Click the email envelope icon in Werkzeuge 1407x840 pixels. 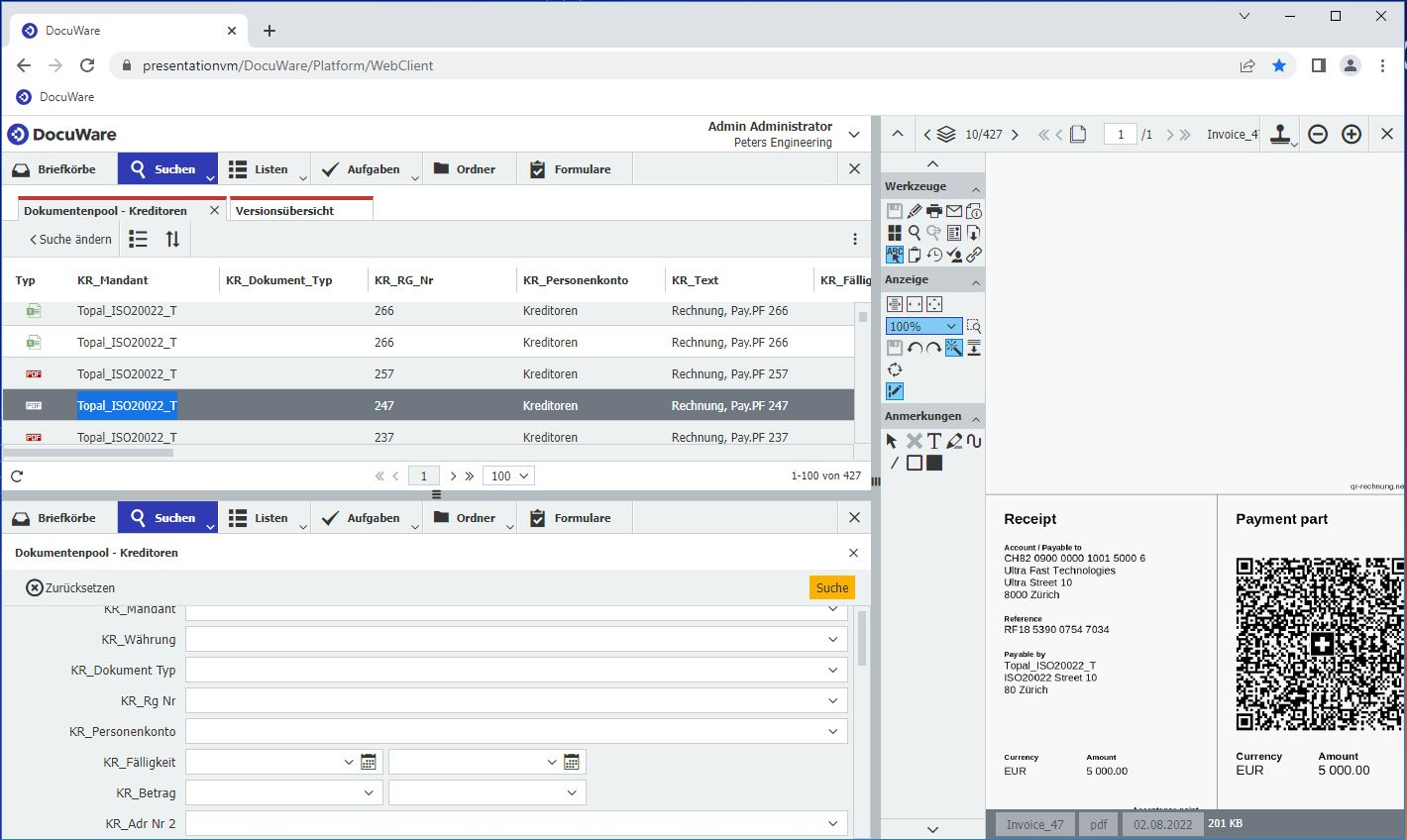click(x=953, y=211)
